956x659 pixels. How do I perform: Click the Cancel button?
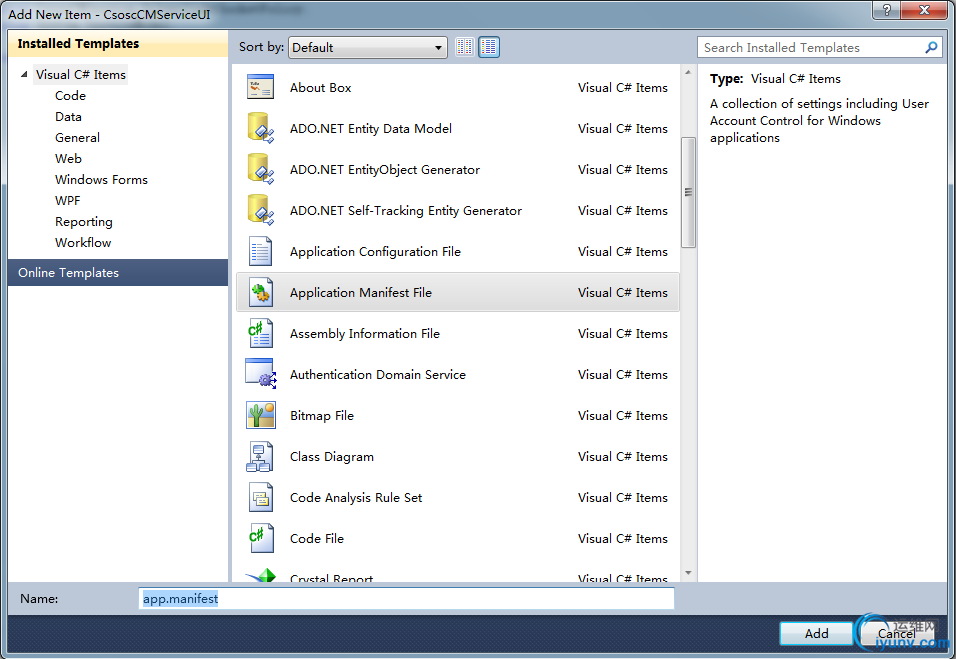[x=896, y=633]
